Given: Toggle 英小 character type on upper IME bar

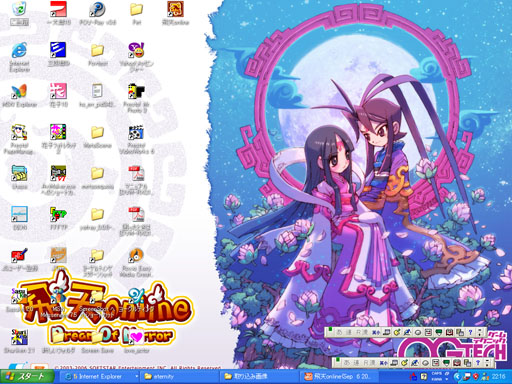Looking at the screenshot, I should 376,332.
